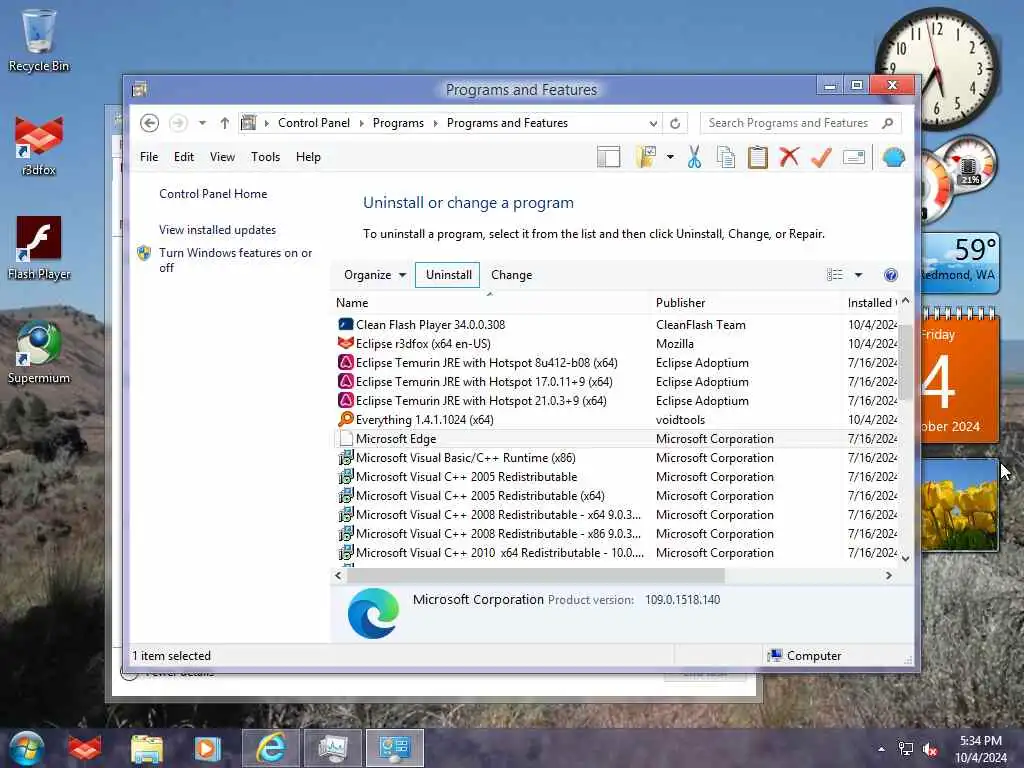This screenshot has width=1024, height=768.
Task: Click the tulips slideshow gadget thumbnail
Action: 959,505
